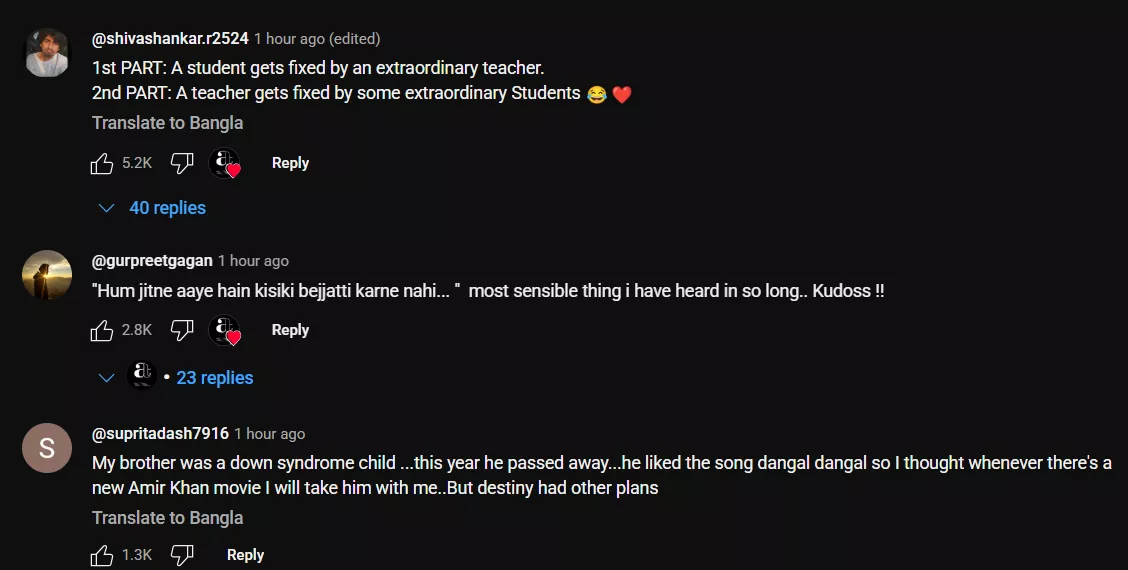Like the comment by @supritadash7916
The width and height of the screenshot is (1128, 570).
102,555
